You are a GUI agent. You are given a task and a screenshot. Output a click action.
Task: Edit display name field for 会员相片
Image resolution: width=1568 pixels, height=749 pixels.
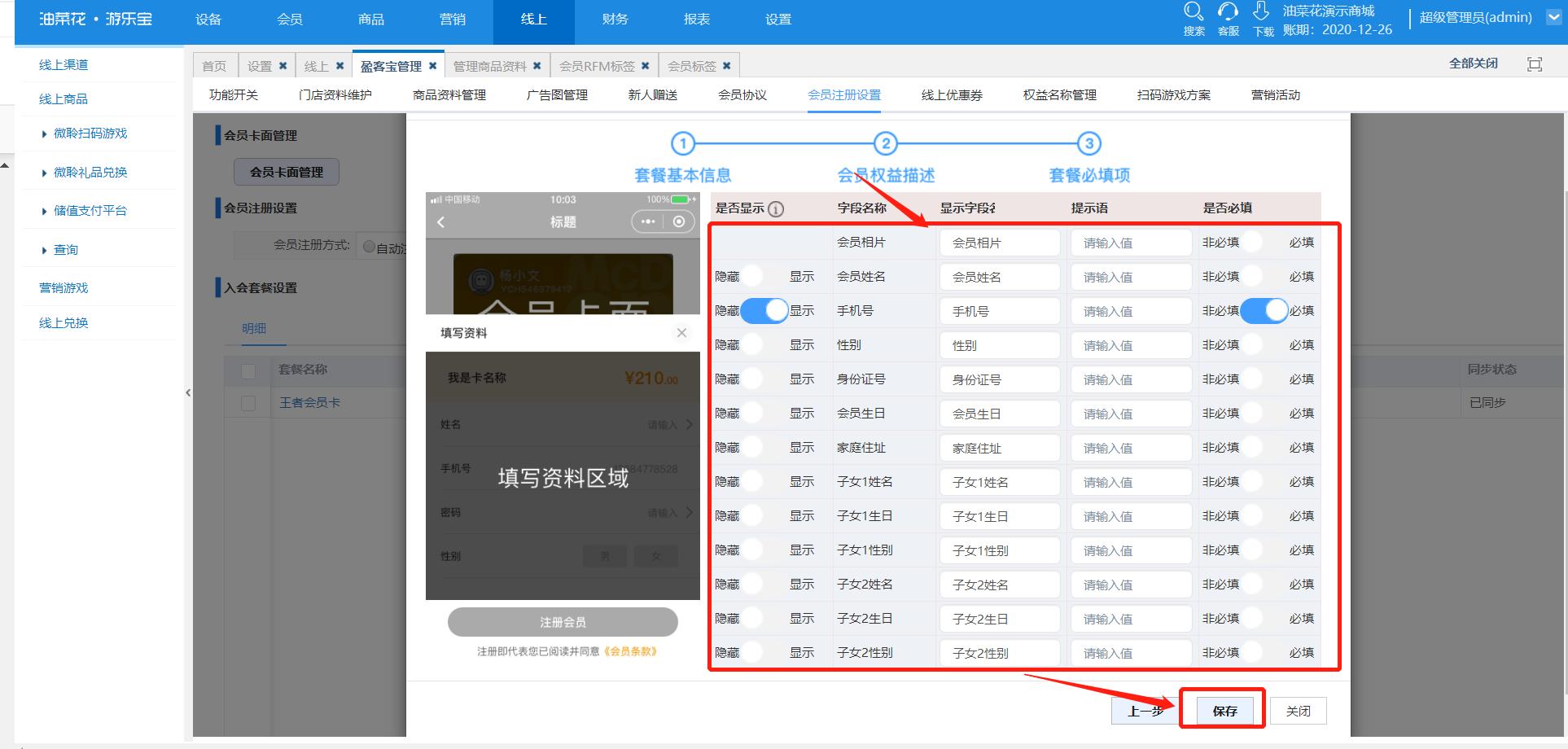pyautogui.click(x=1000, y=243)
